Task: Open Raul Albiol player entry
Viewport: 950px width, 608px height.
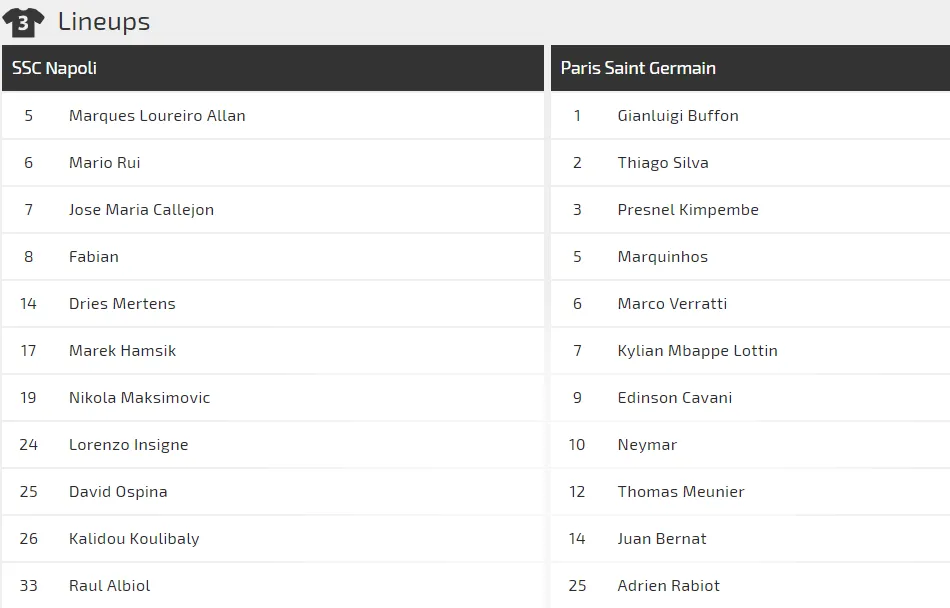Action: click(x=110, y=586)
